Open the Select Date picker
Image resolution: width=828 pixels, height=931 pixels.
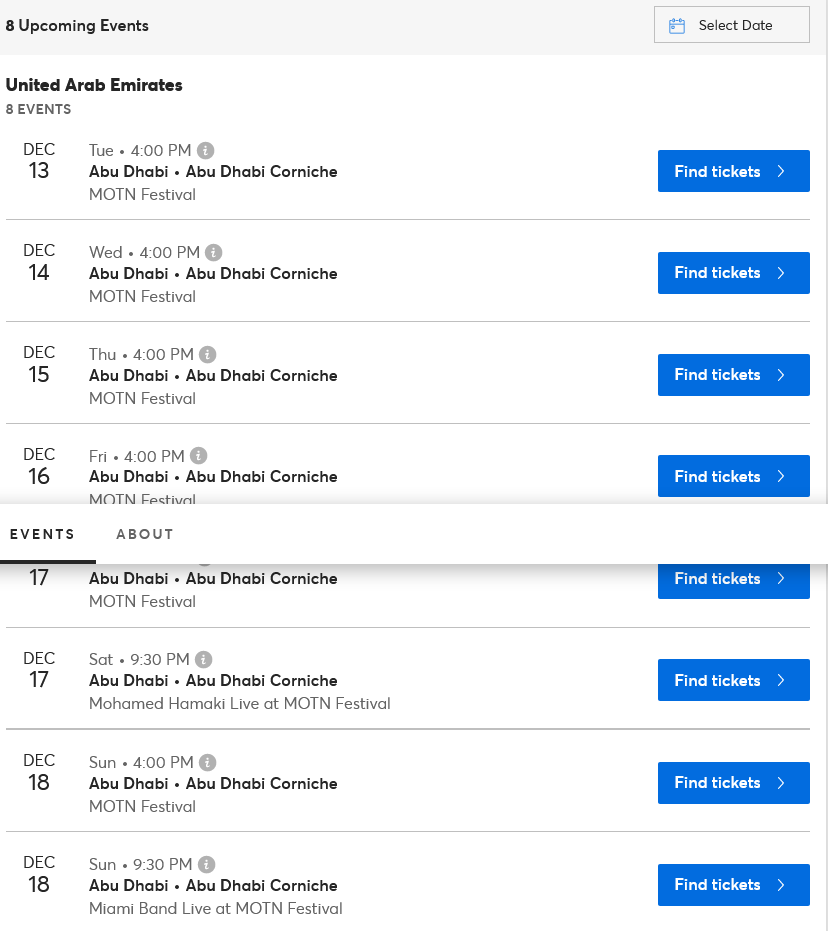(731, 25)
